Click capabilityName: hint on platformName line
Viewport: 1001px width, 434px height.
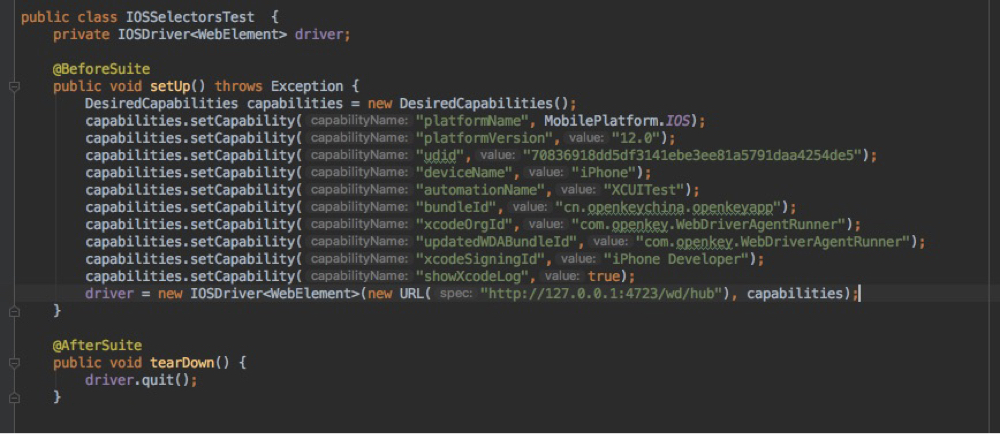coord(357,121)
